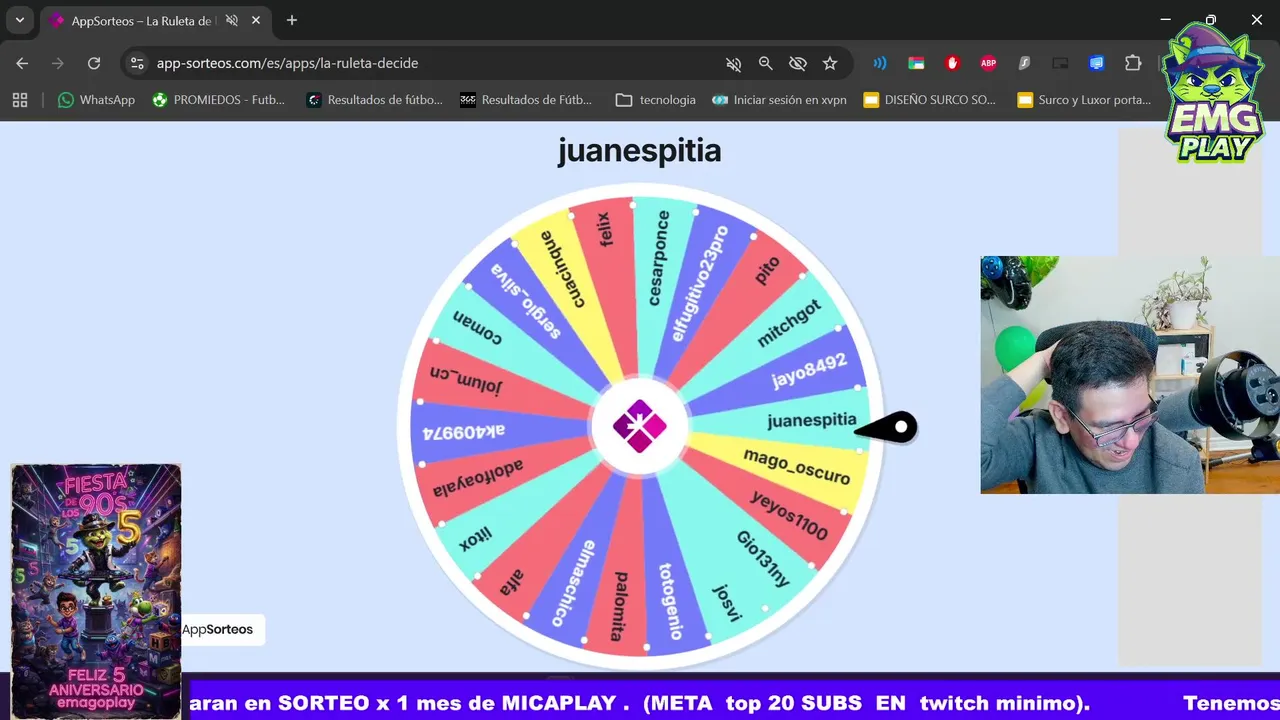Reload the current page
The width and height of the screenshot is (1280, 720).
click(x=94, y=63)
